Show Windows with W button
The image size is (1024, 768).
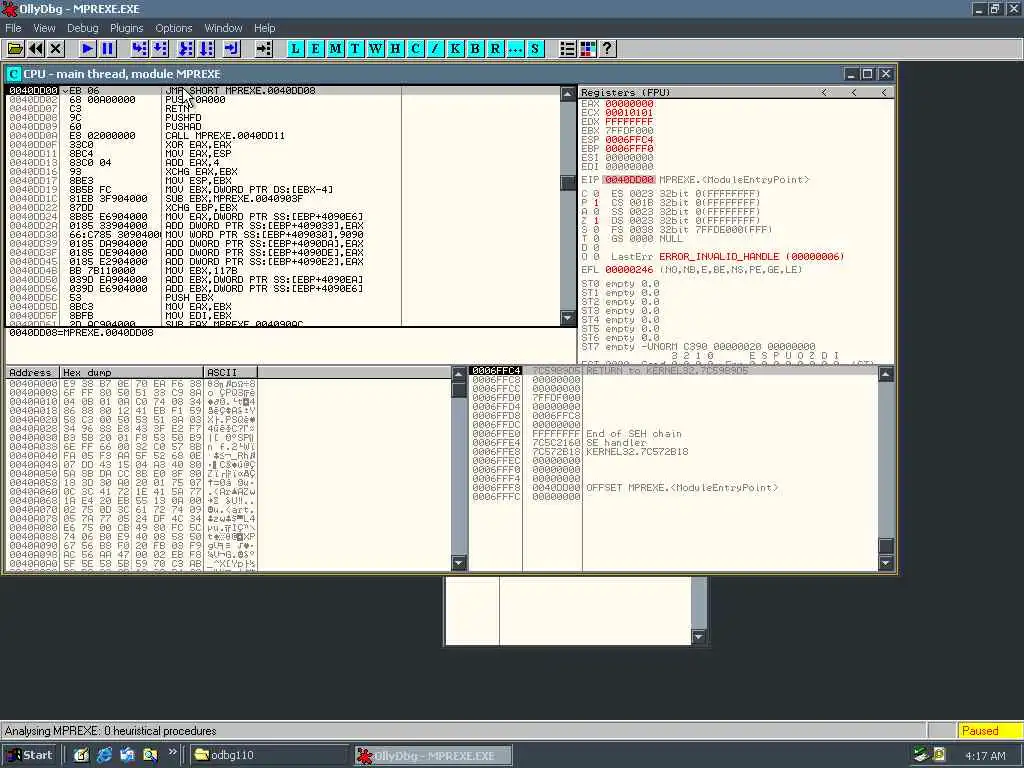coord(376,48)
